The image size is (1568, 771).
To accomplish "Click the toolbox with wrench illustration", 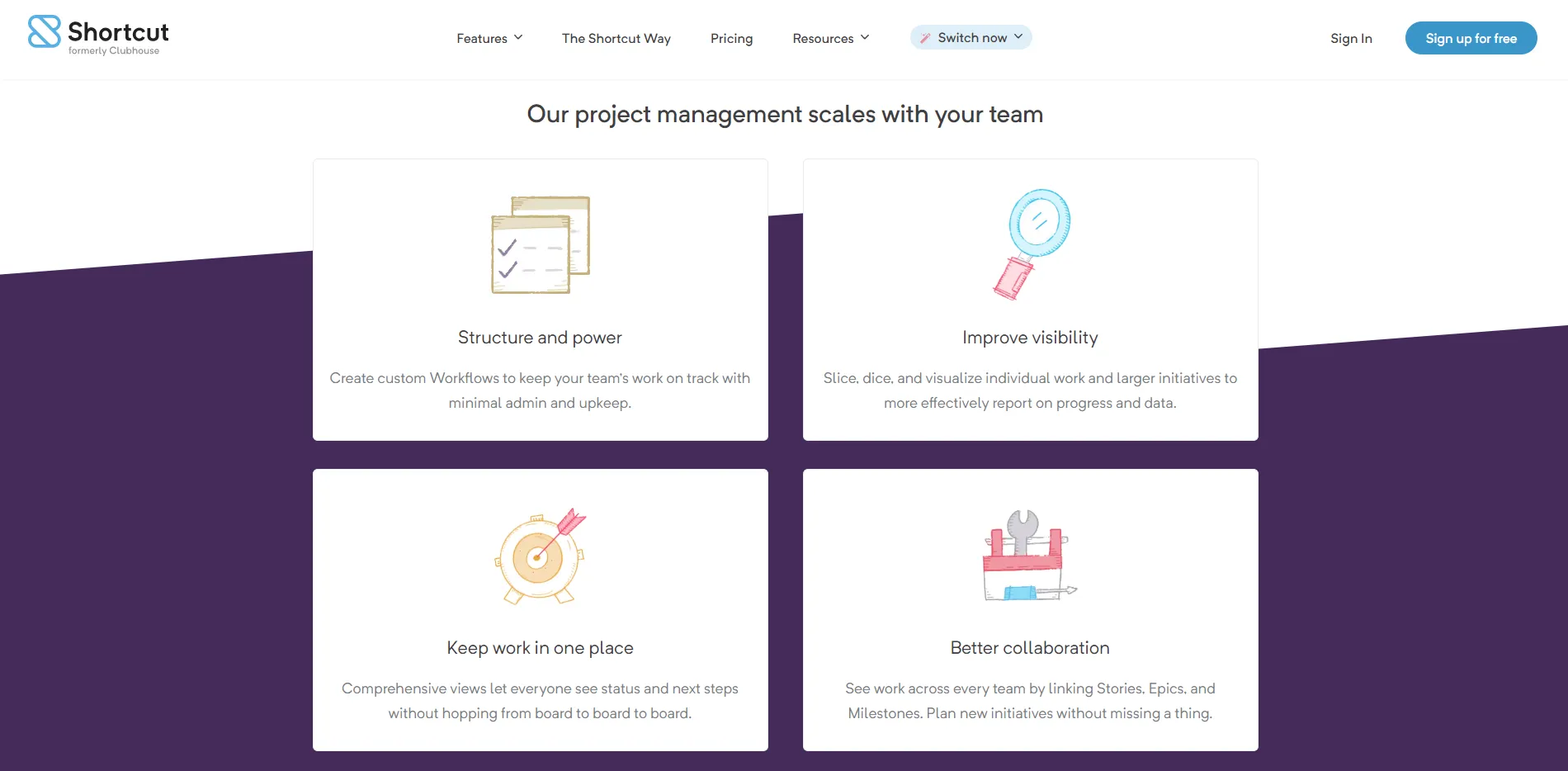I will (x=1029, y=556).
